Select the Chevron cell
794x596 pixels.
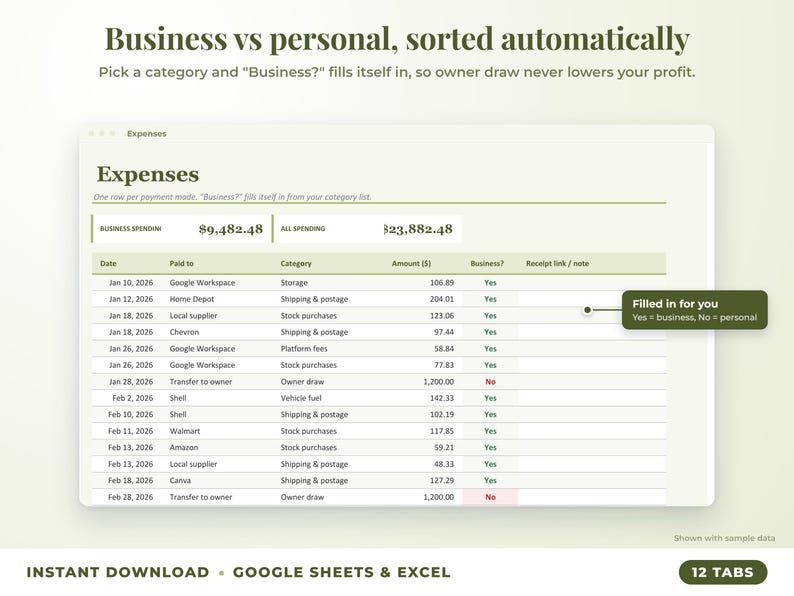tap(184, 332)
